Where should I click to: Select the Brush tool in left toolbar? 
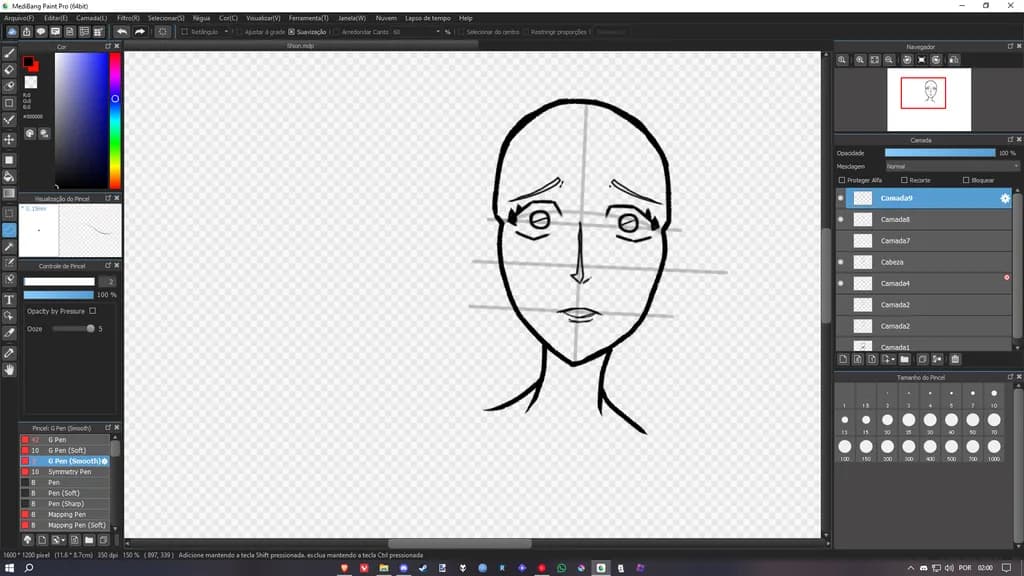point(9,54)
